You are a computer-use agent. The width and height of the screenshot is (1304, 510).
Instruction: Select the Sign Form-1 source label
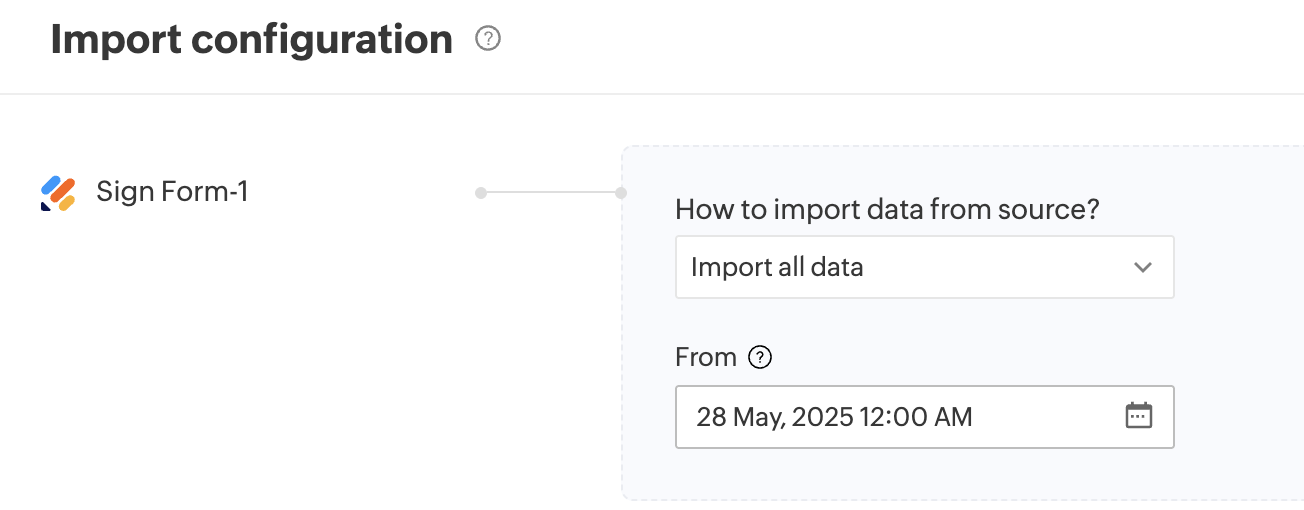tap(172, 191)
